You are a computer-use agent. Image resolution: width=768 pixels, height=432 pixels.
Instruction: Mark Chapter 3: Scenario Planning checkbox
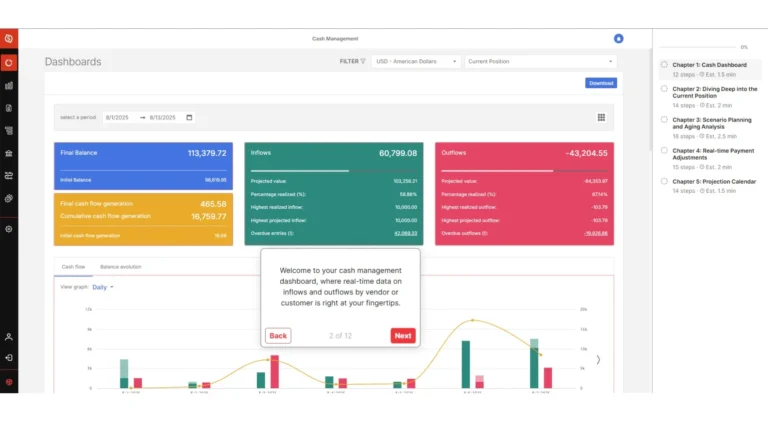[664, 119]
